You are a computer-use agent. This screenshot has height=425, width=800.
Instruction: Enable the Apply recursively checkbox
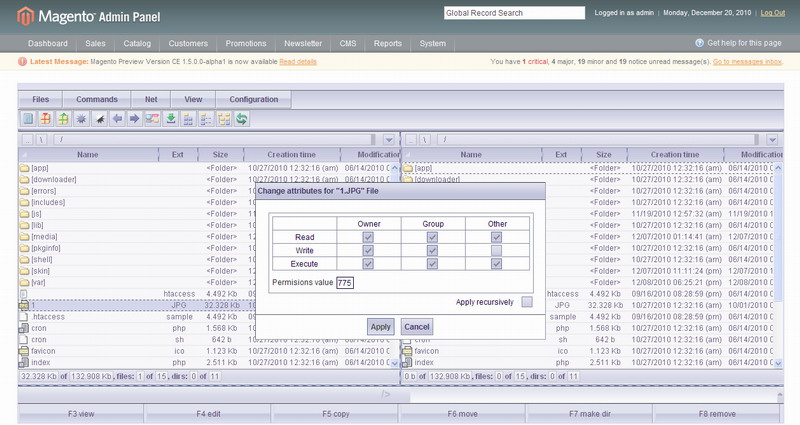coord(527,302)
